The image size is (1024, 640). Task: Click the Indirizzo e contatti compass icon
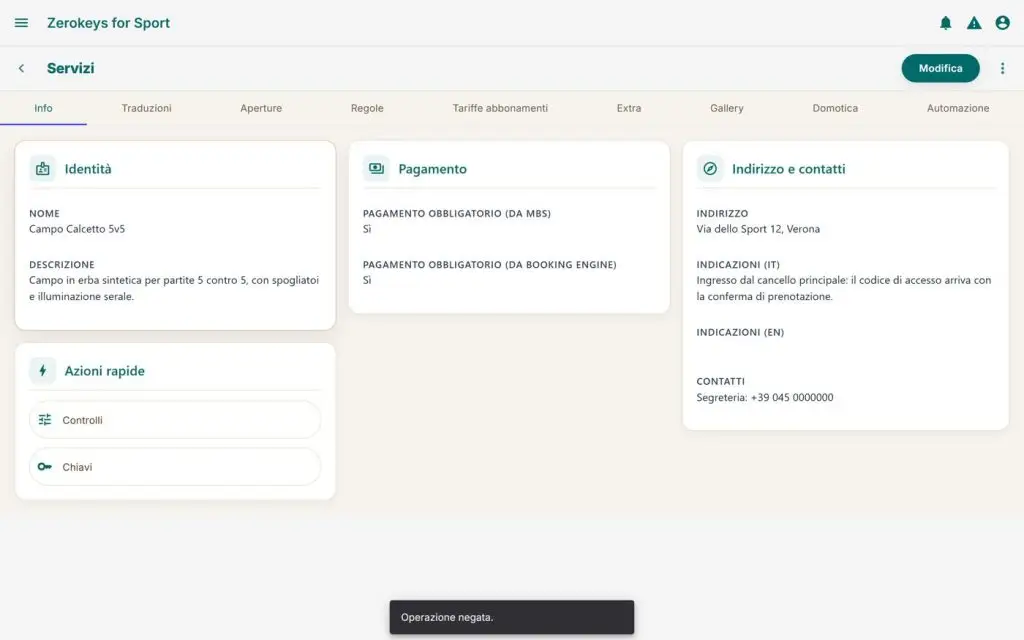pos(710,168)
